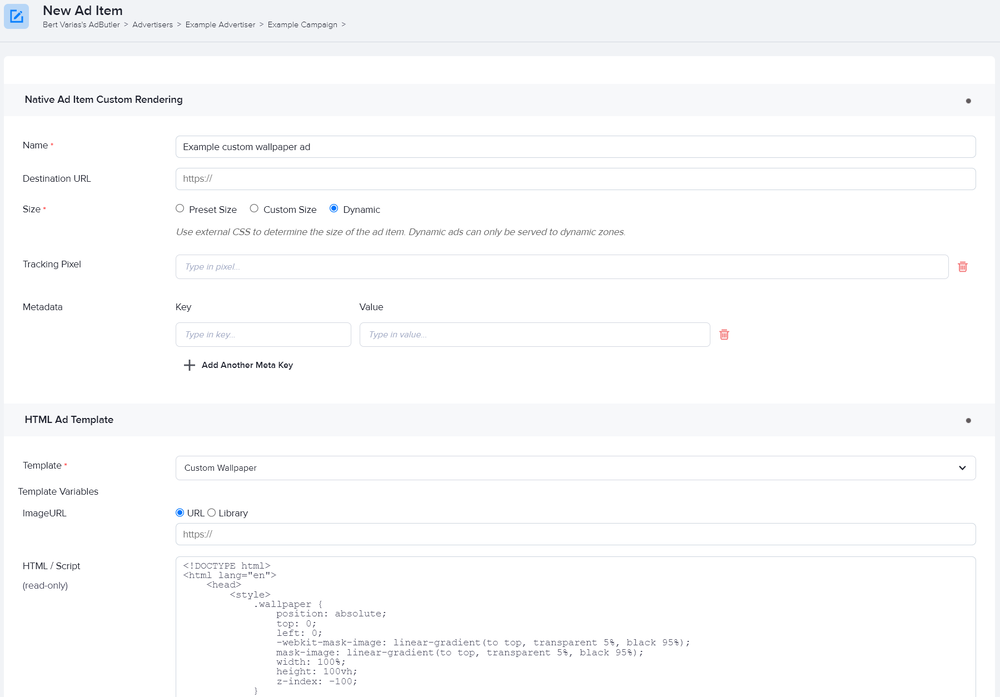Open the Advertisers breadcrumb link

pos(152,25)
